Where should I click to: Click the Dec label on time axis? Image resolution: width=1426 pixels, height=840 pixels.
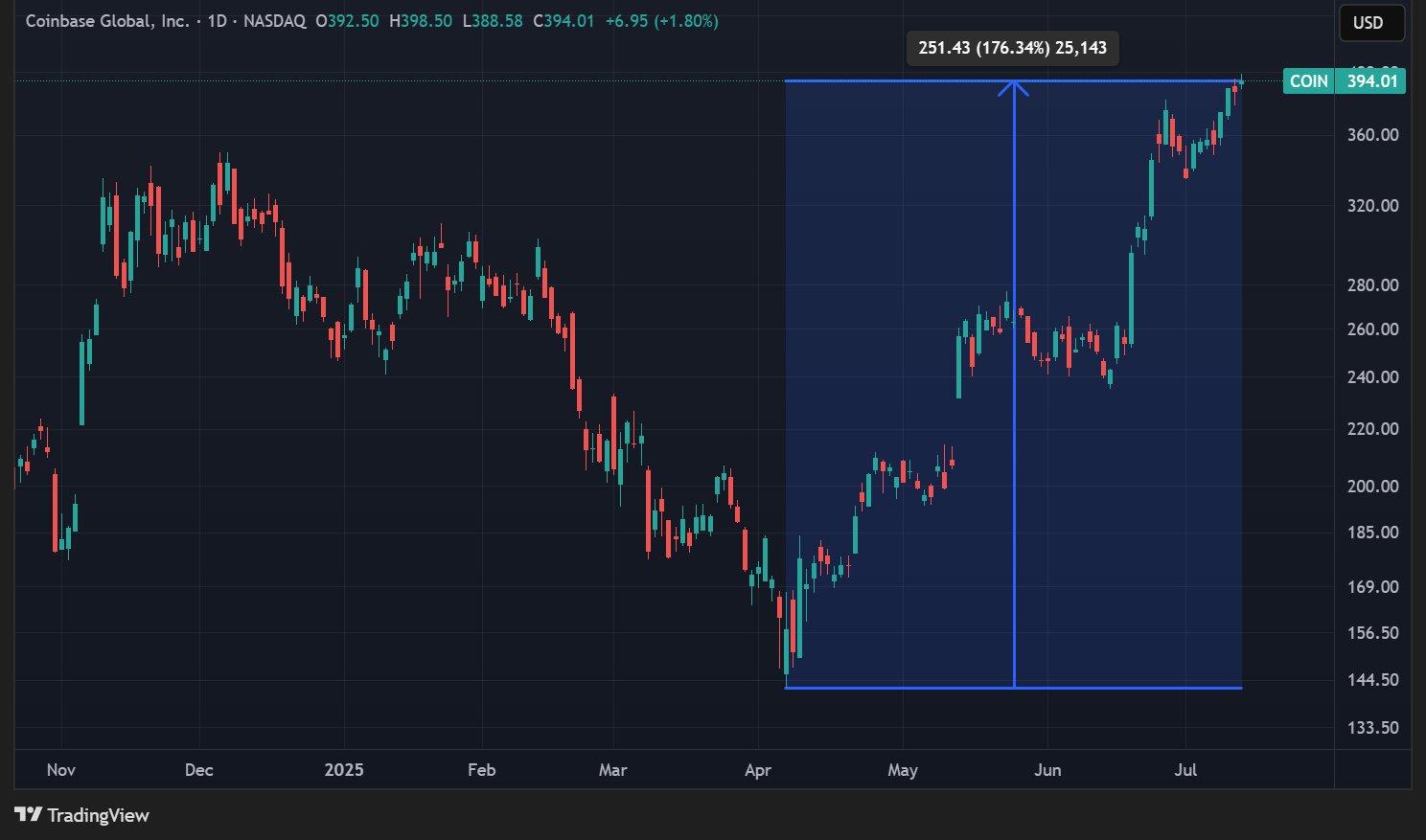(x=198, y=770)
